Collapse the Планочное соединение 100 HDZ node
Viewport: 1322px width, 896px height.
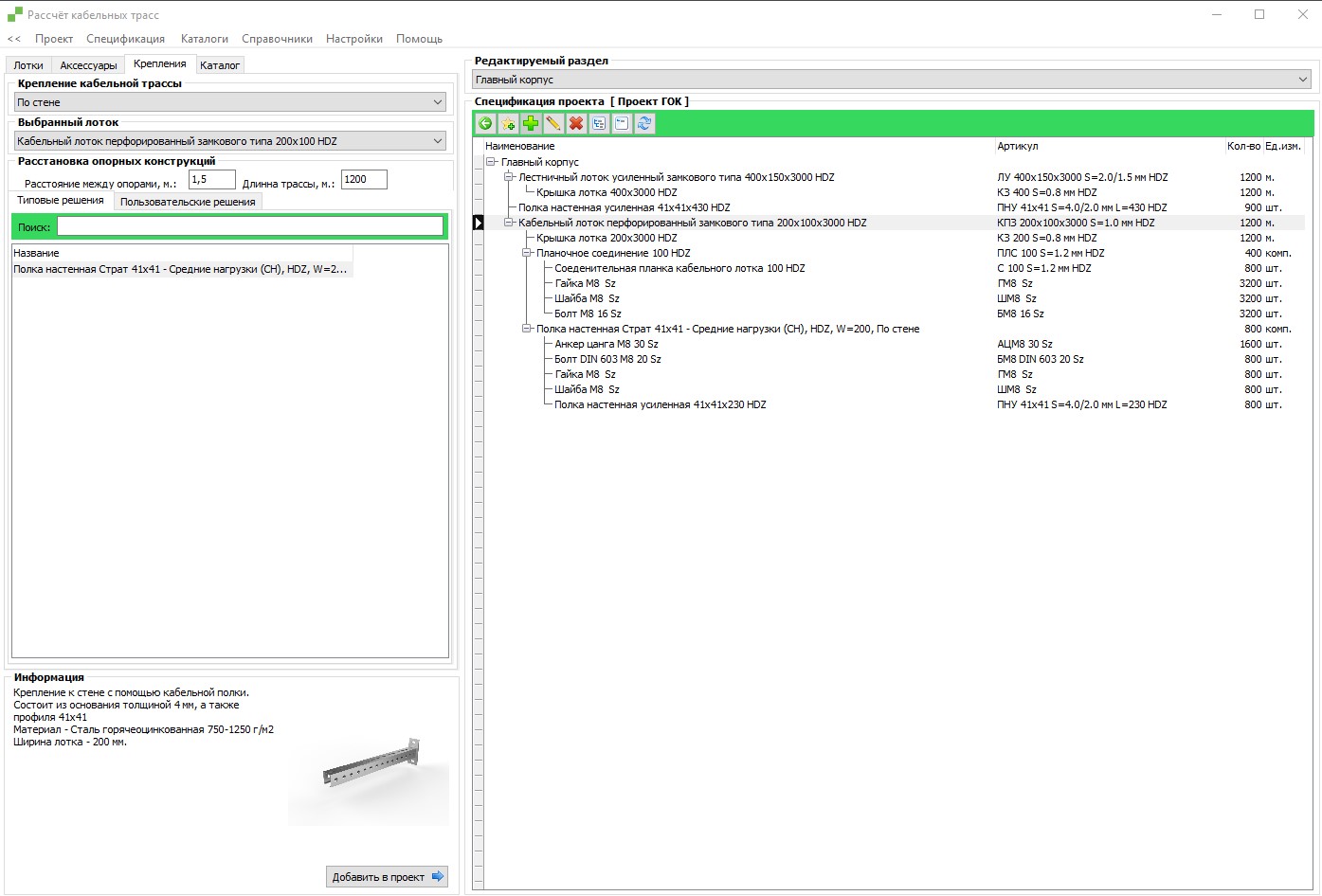(527, 253)
